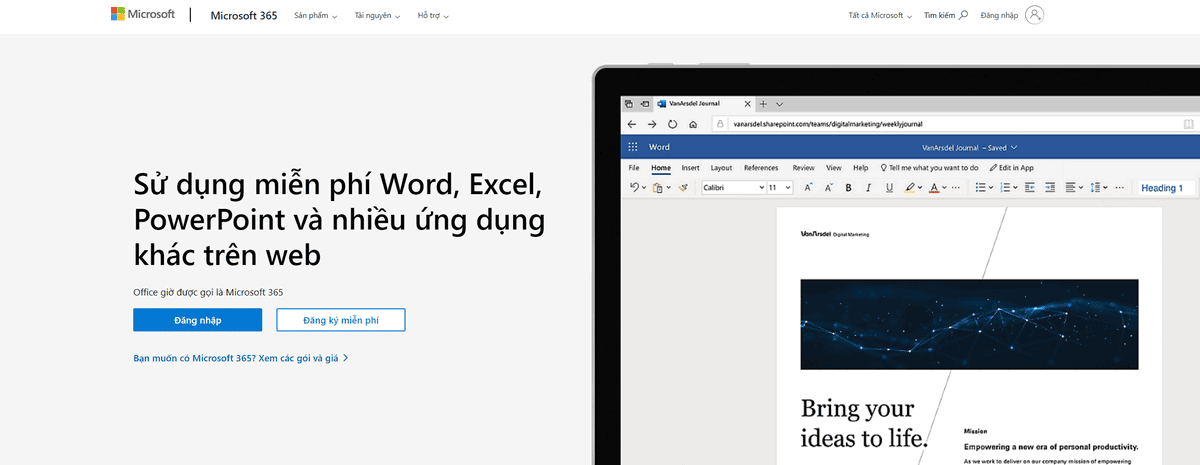This screenshot has height=465, width=1200.
Task: Open the Microsoft 365 header link
Action: (x=244, y=15)
